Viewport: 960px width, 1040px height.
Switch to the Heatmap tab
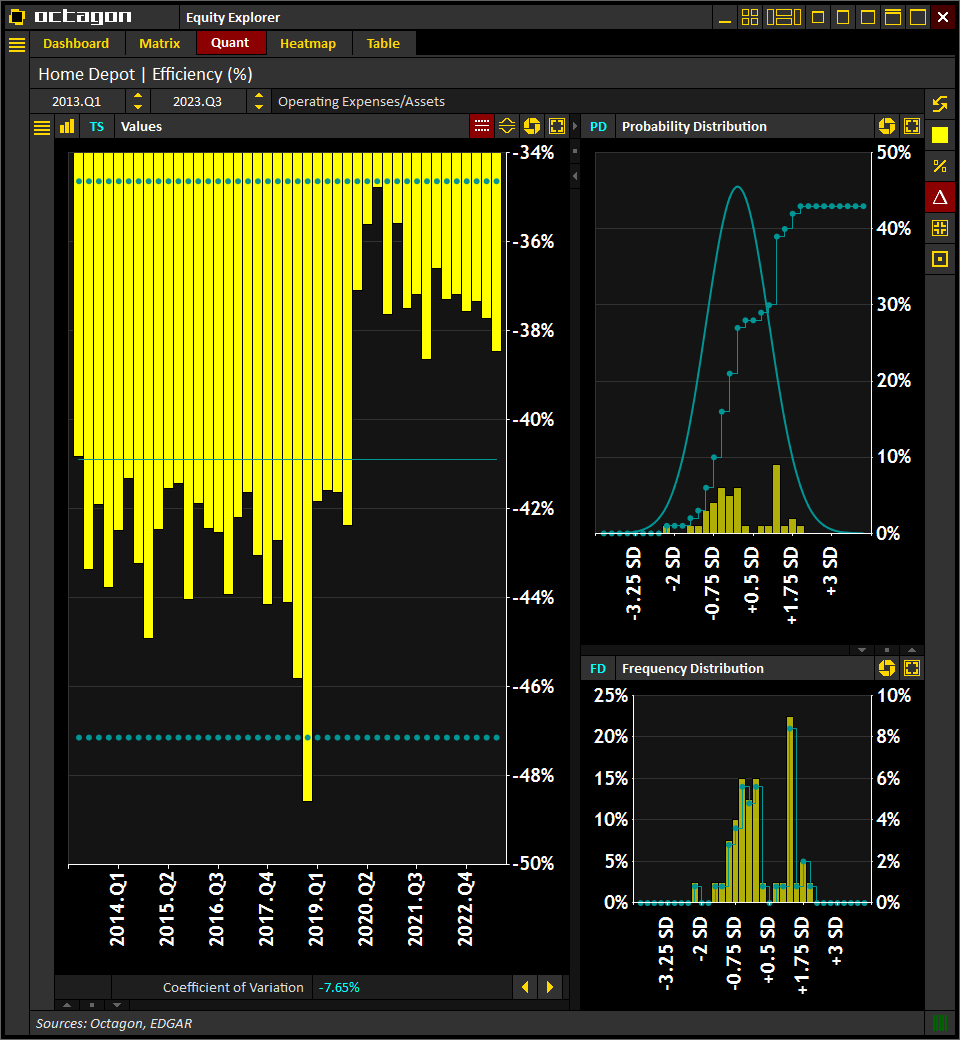(308, 43)
